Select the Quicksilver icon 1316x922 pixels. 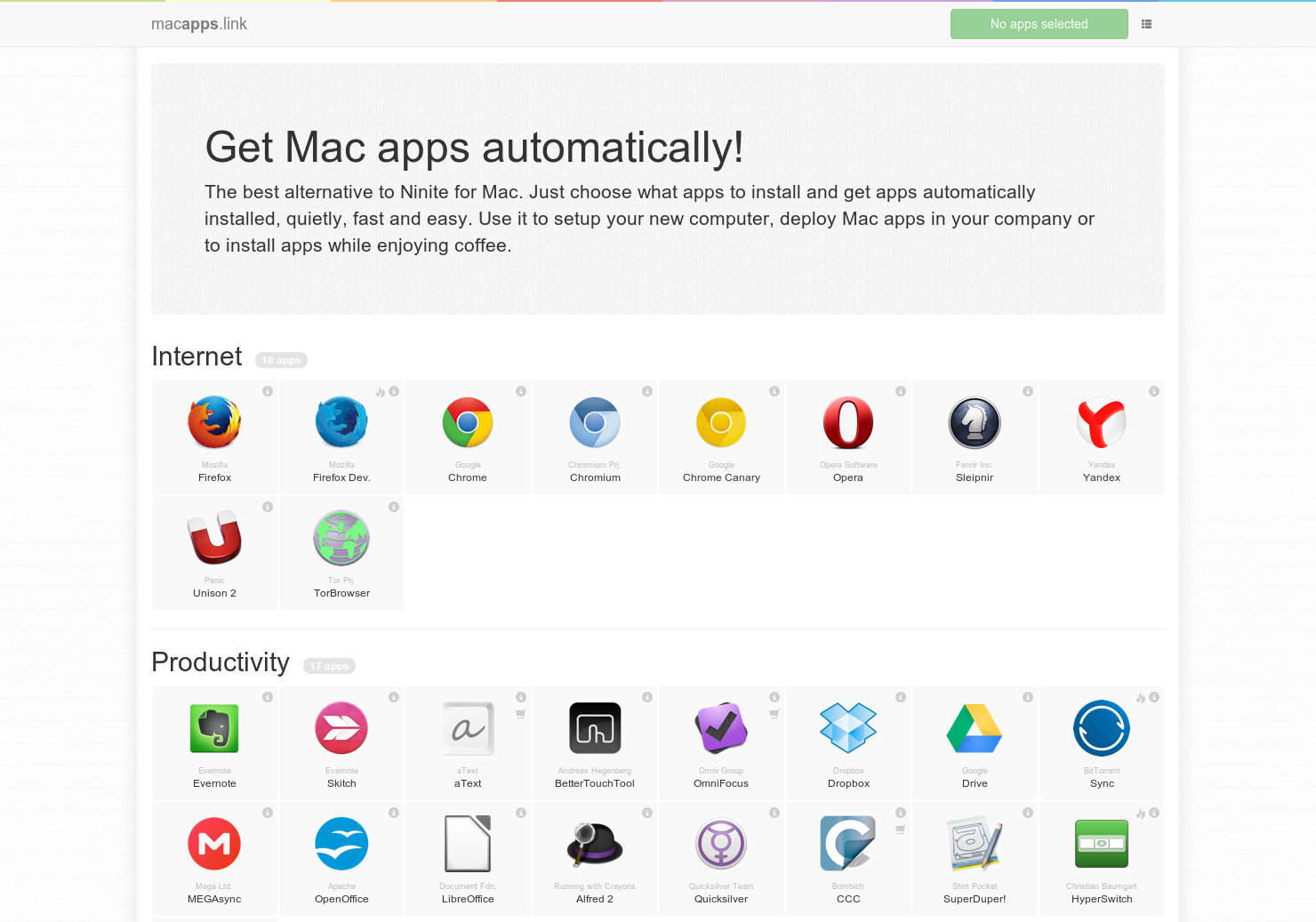pyautogui.click(x=720, y=844)
